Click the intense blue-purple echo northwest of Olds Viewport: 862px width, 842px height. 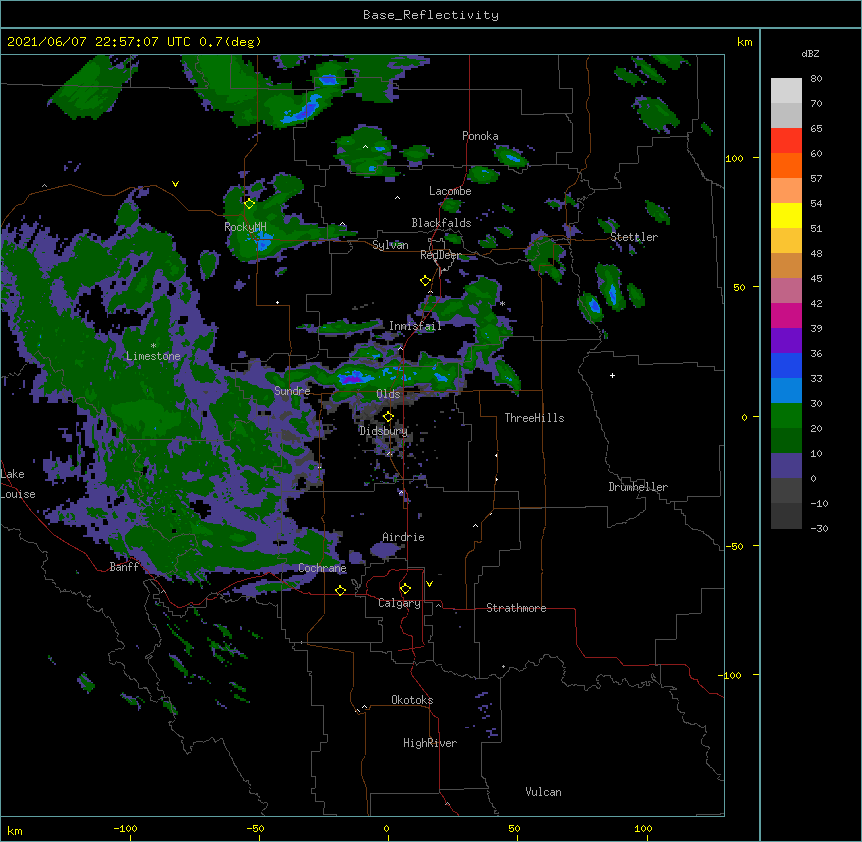coord(352,378)
